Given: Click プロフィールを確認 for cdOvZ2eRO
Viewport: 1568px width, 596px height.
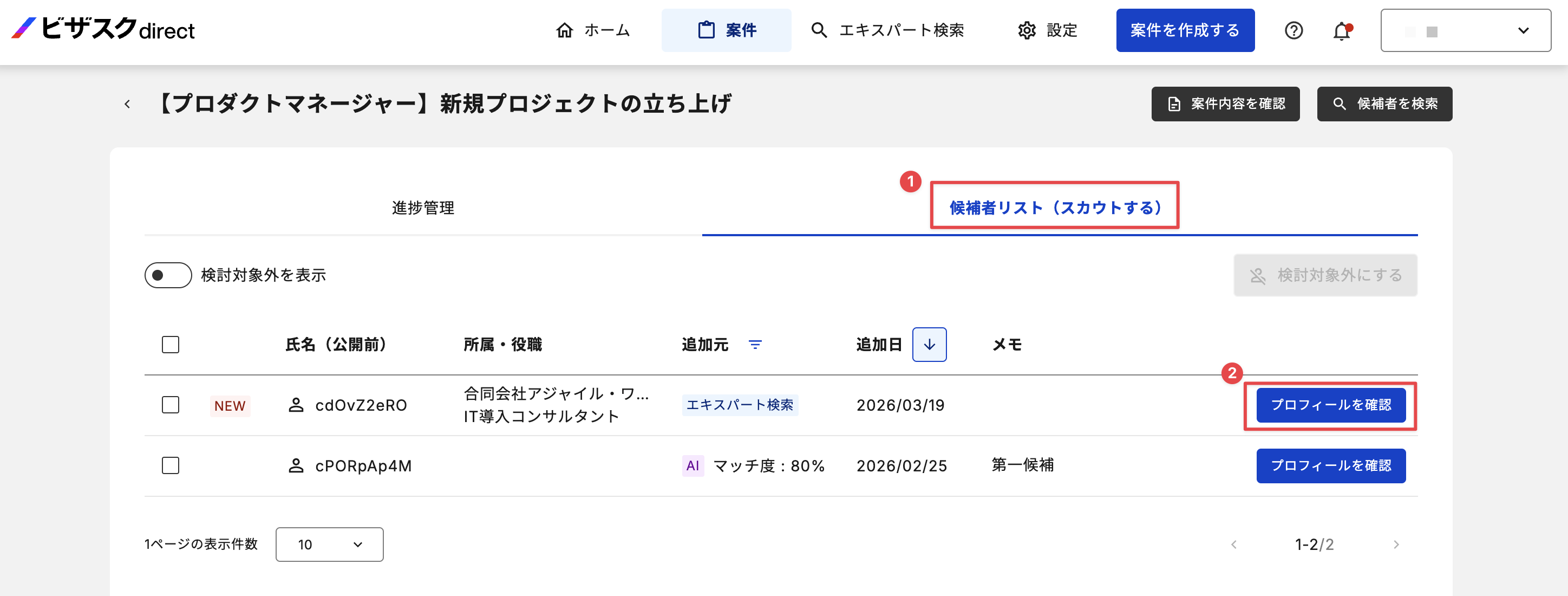Looking at the screenshot, I should click(x=1331, y=405).
